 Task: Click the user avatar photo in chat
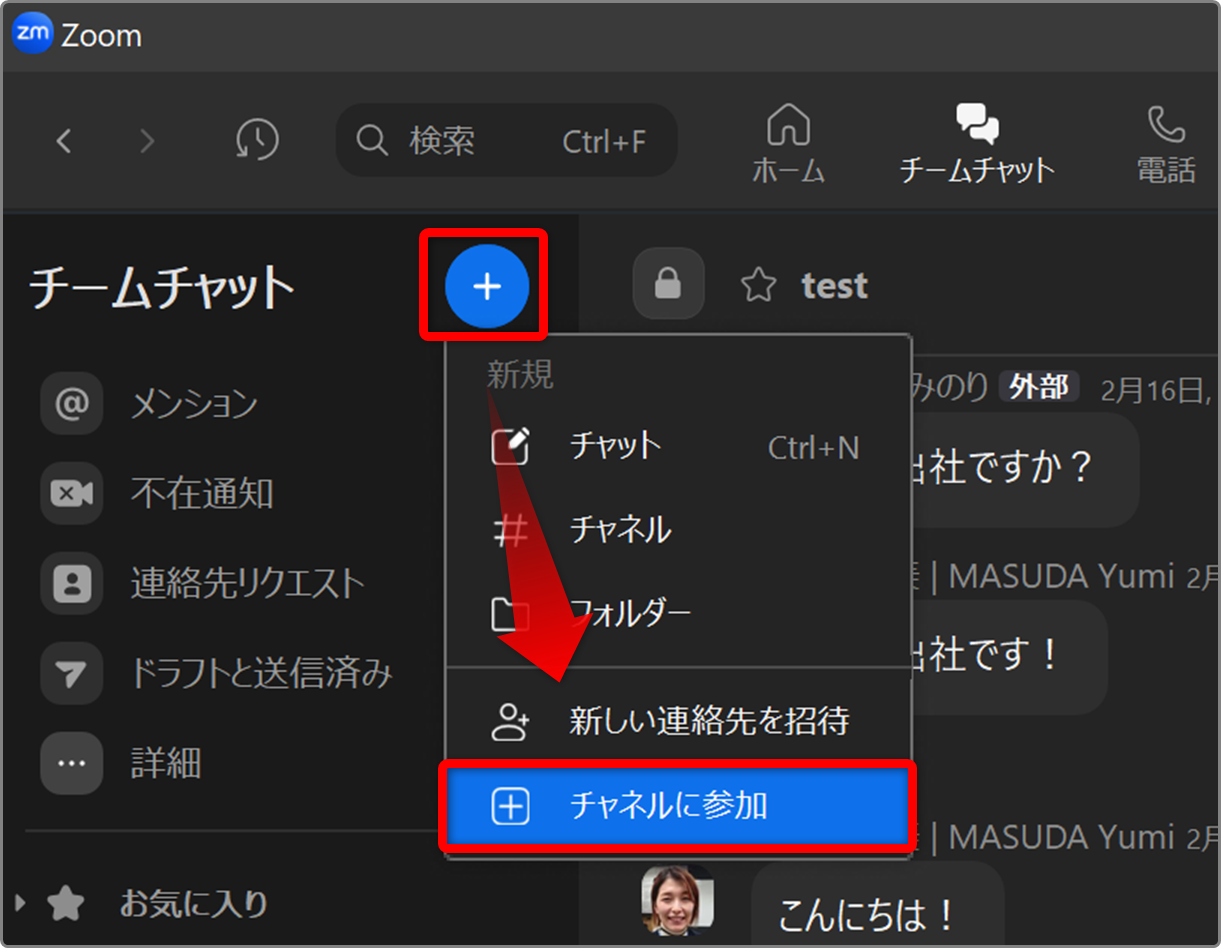pyautogui.click(x=677, y=900)
